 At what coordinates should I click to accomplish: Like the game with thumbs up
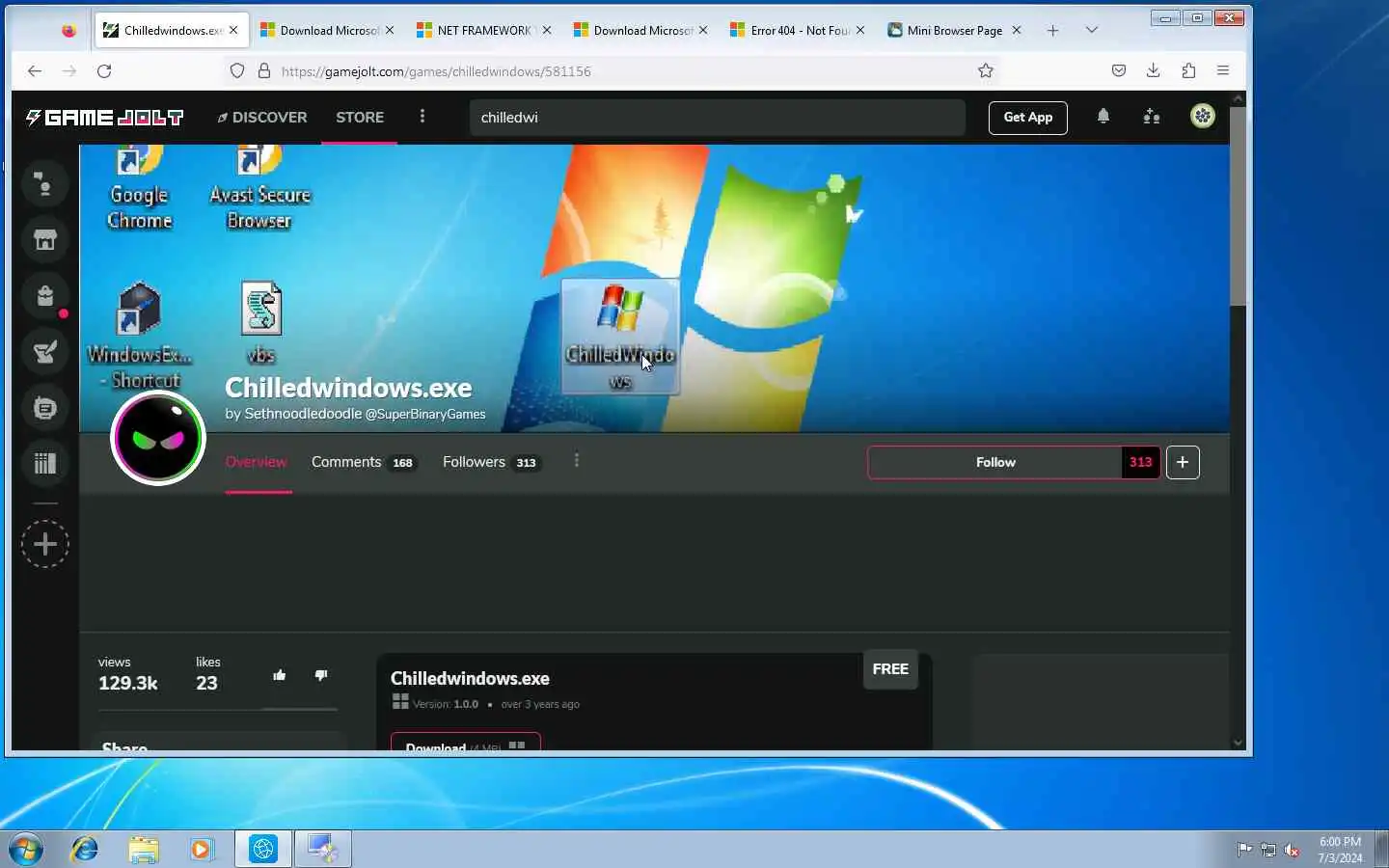pos(280,675)
